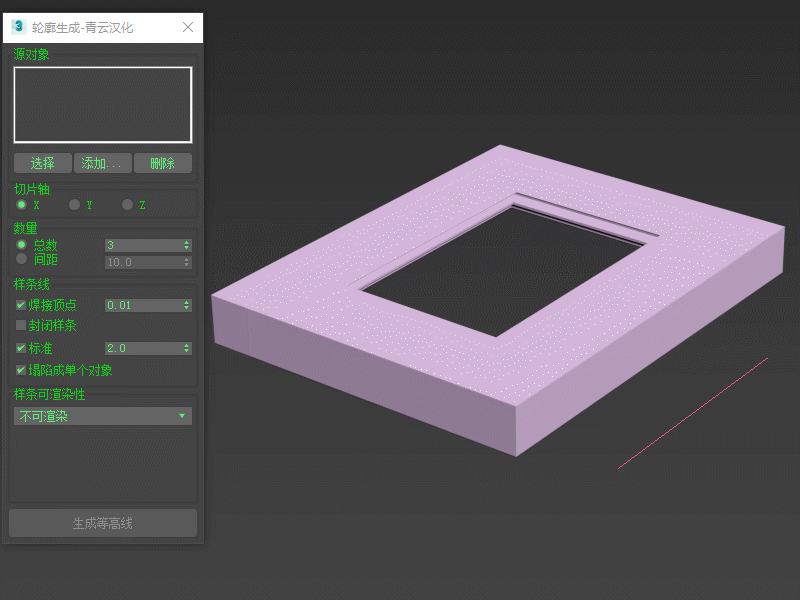Click the 选择 button
This screenshot has width=800, height=600.
click(x=43, y=163)
